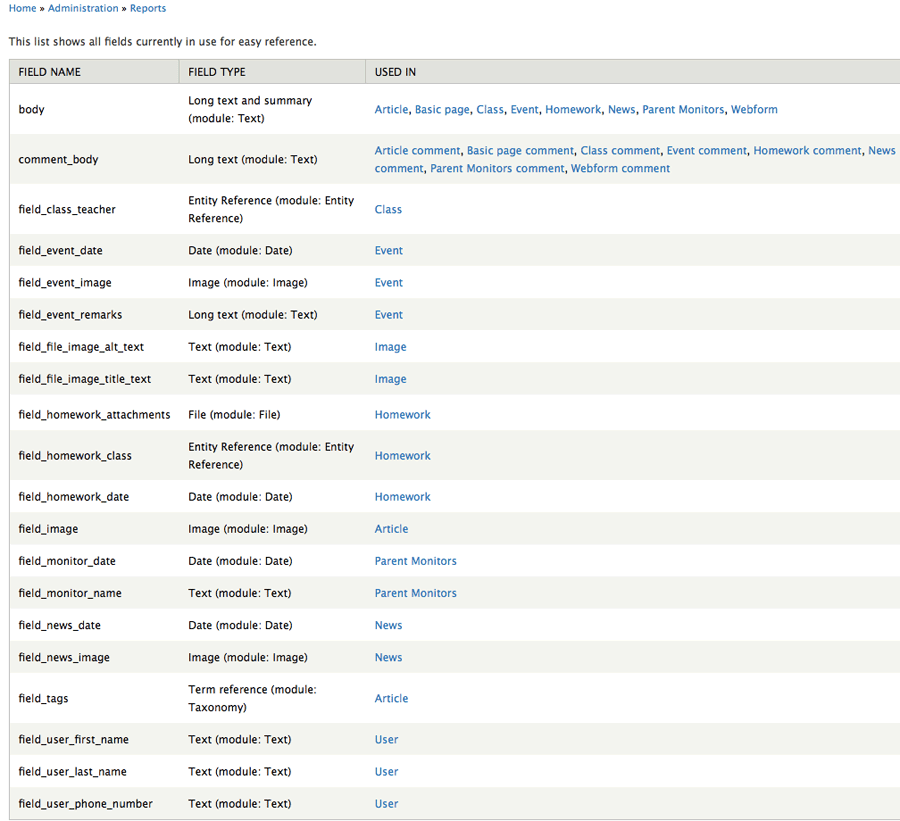Viewport: 900px width, 821px height.
Task: Open User link for field_user_phone_number
Action: click(386, 804)
